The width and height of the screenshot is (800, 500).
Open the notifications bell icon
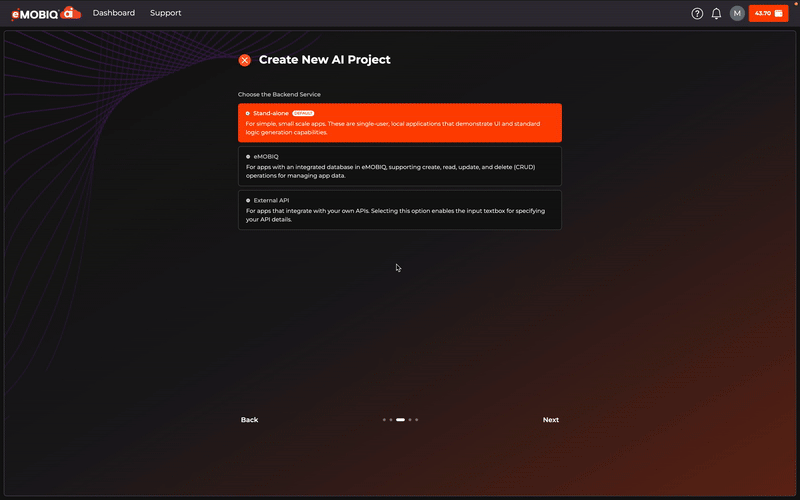coord(716,13)
